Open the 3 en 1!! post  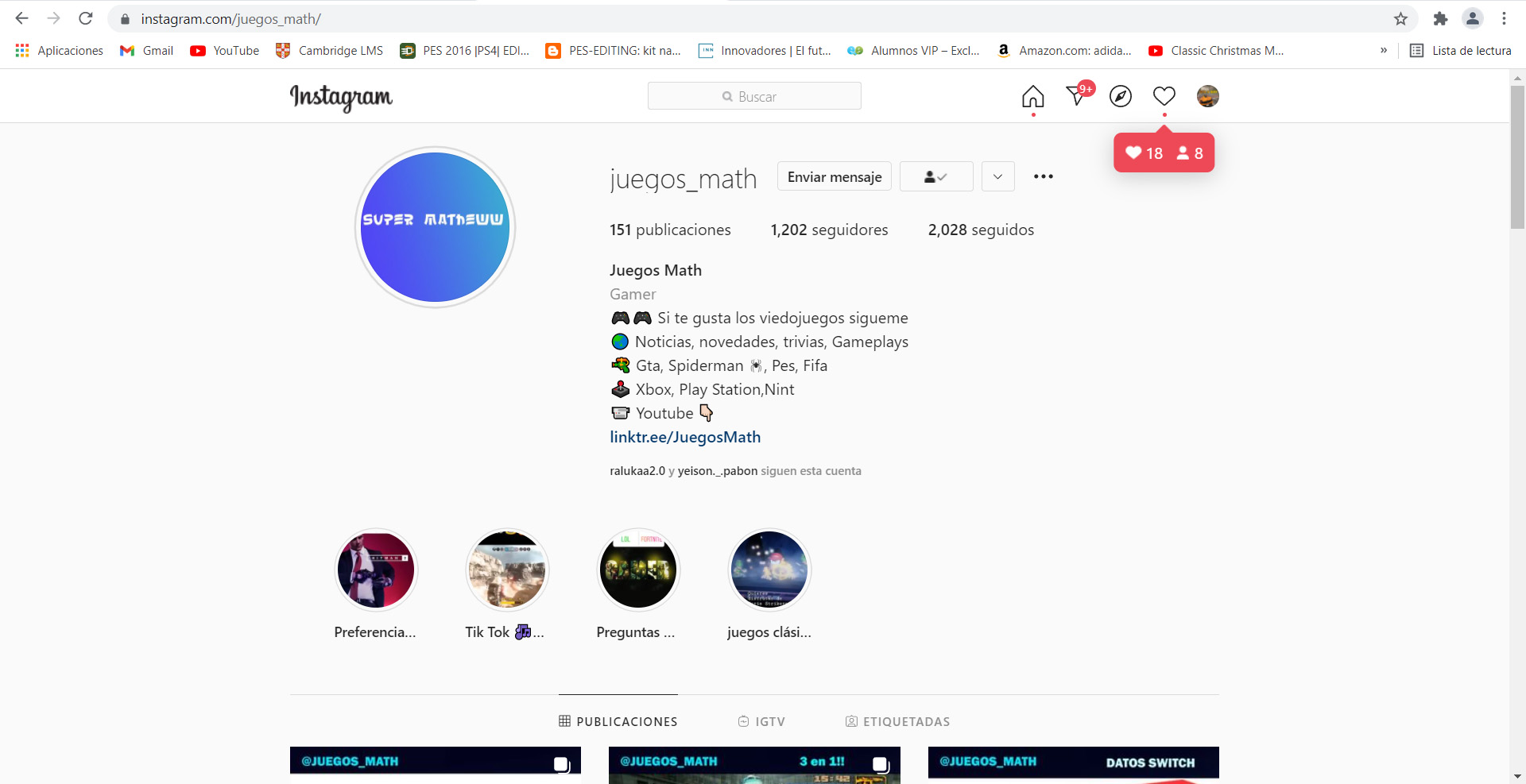point(754,765)
